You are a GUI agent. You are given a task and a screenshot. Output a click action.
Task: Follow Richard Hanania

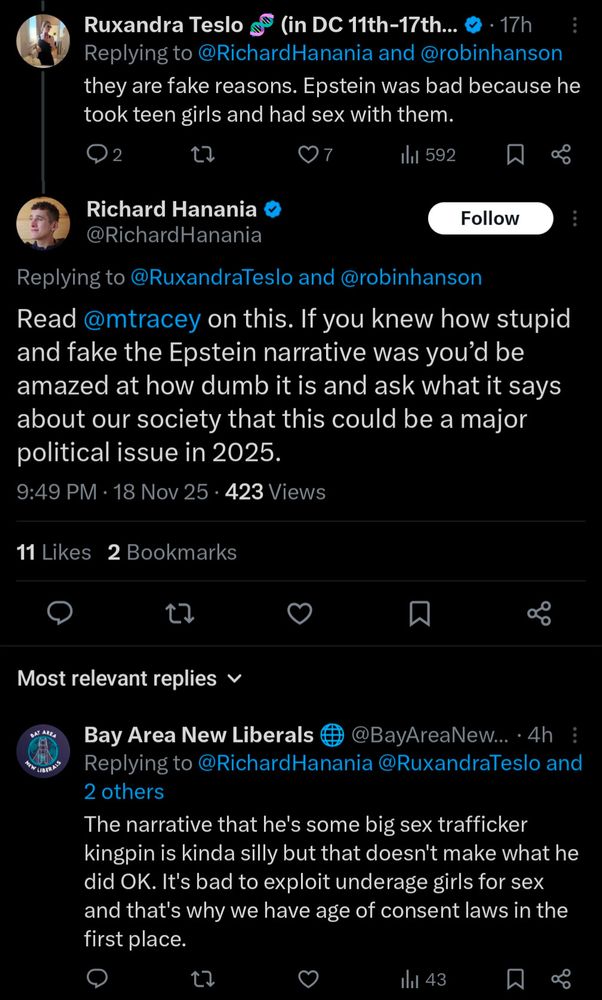[490, 218]
